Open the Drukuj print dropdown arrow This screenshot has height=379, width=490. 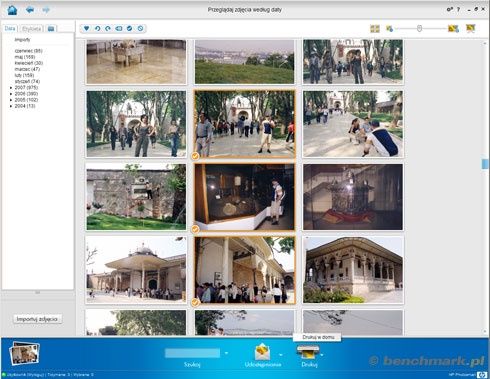point(322,355)
